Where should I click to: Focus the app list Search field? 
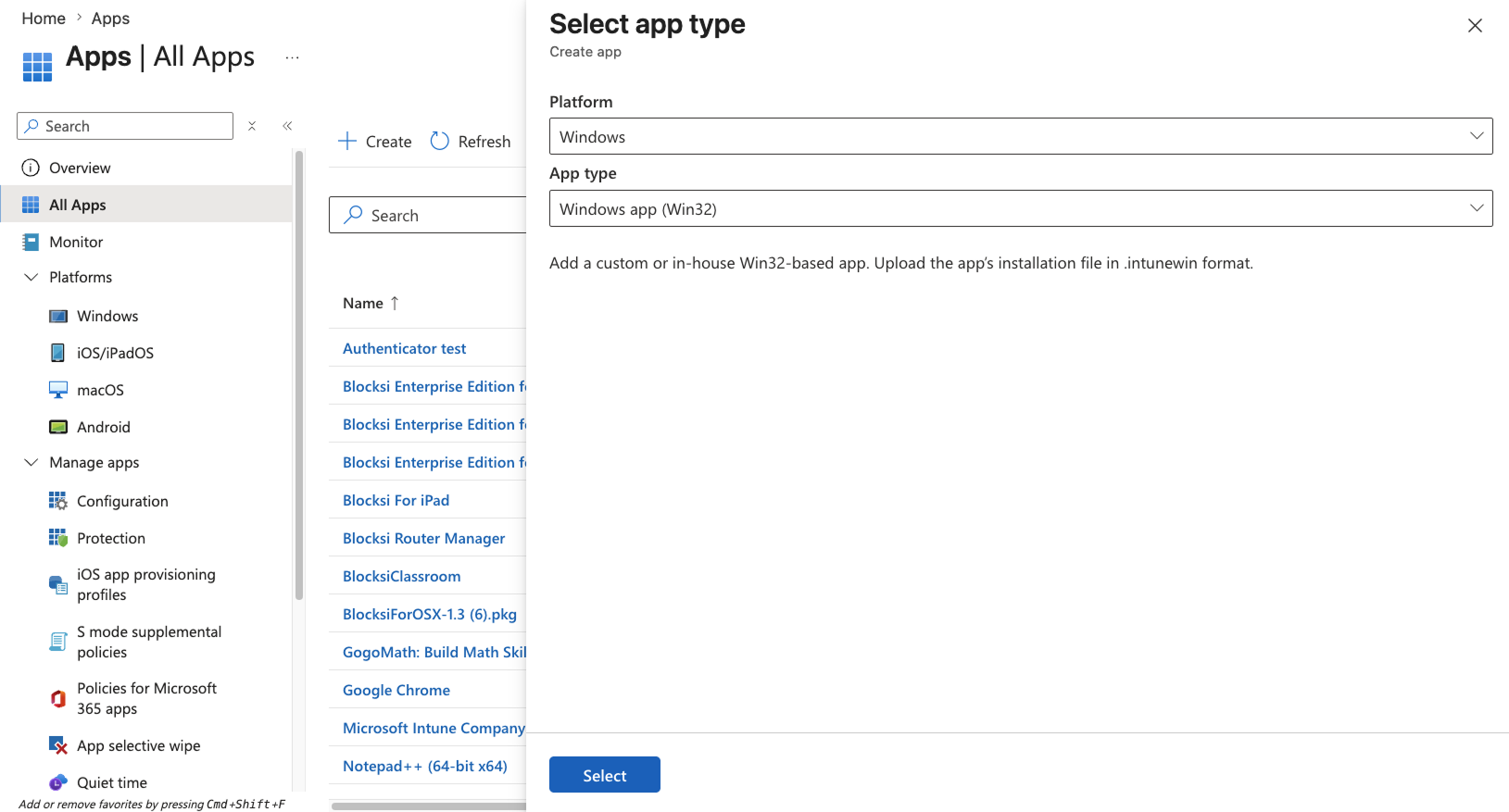pos(428,215)
